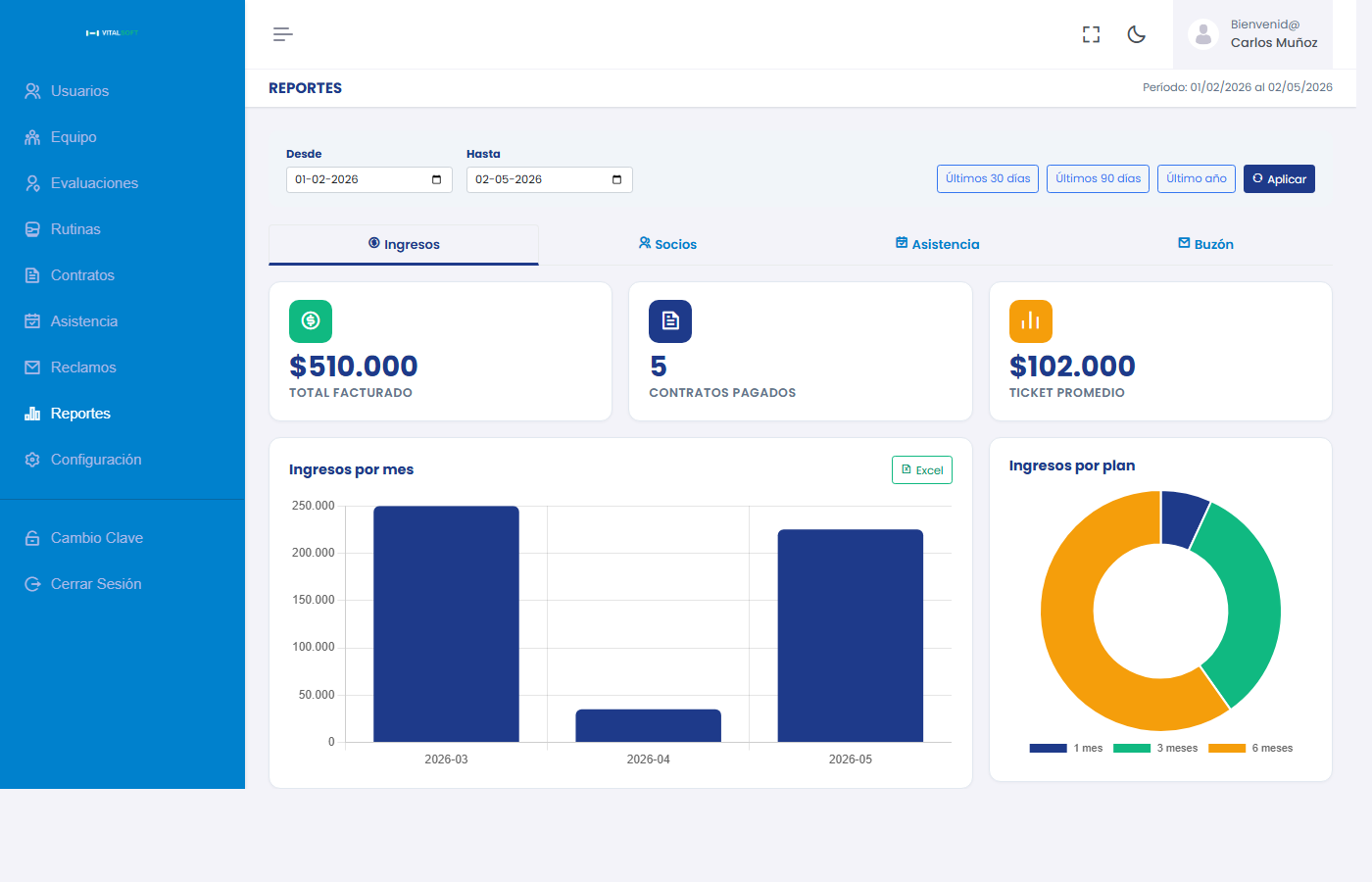Click the Asistencia calendar icon in sidebar
The image size is (1372, 882).
pyautogui.click(x=32, y=321)
